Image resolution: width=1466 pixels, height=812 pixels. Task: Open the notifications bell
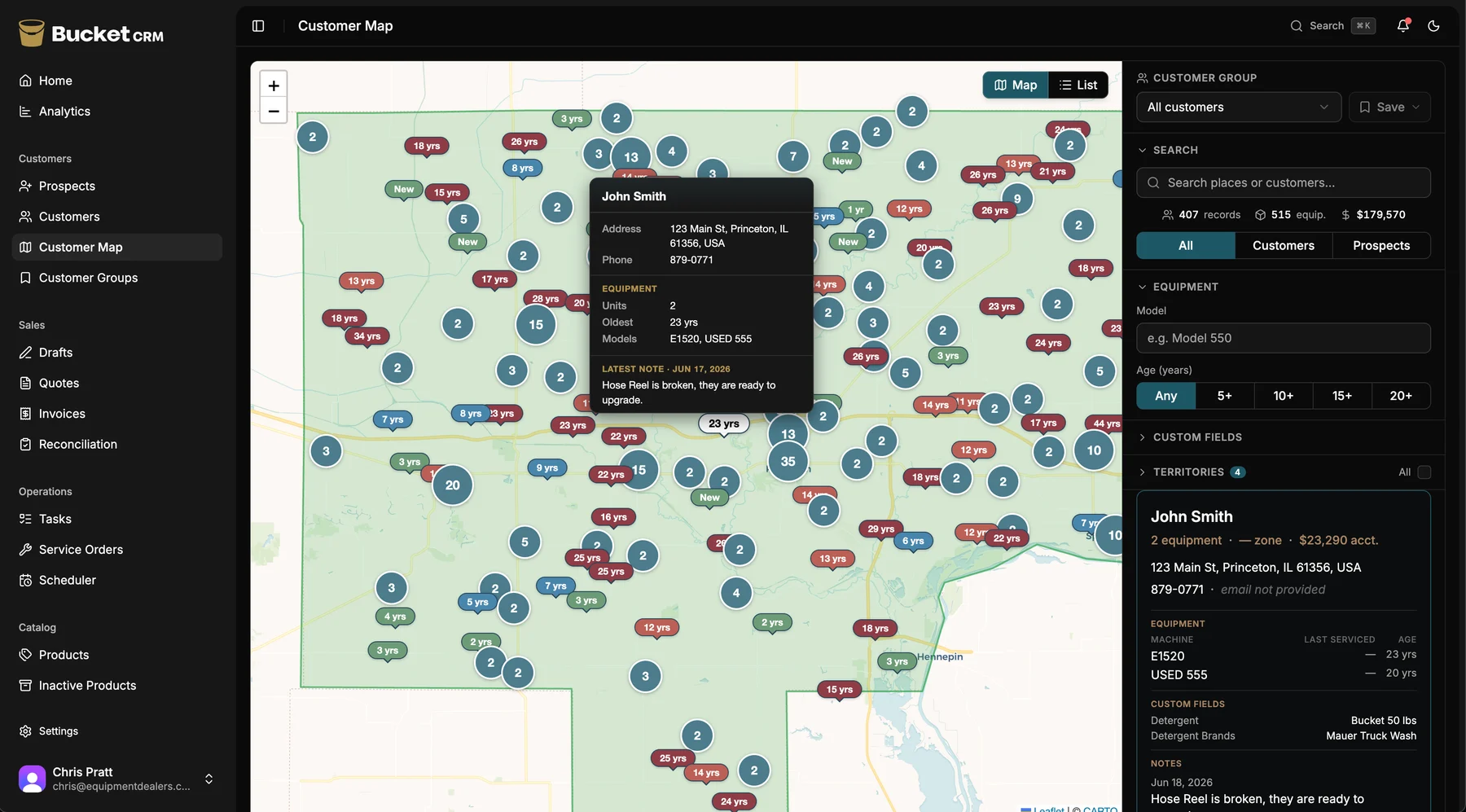pyautogui.click(x=1402, y=26)
